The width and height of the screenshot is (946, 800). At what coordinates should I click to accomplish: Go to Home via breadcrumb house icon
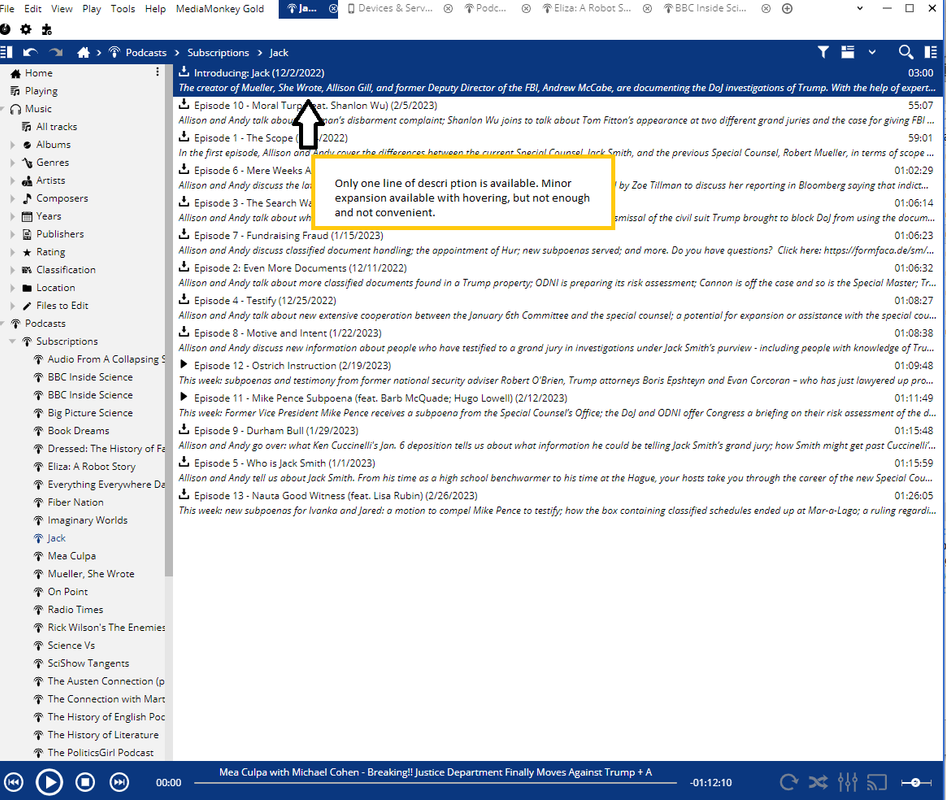tap(83, 52)
